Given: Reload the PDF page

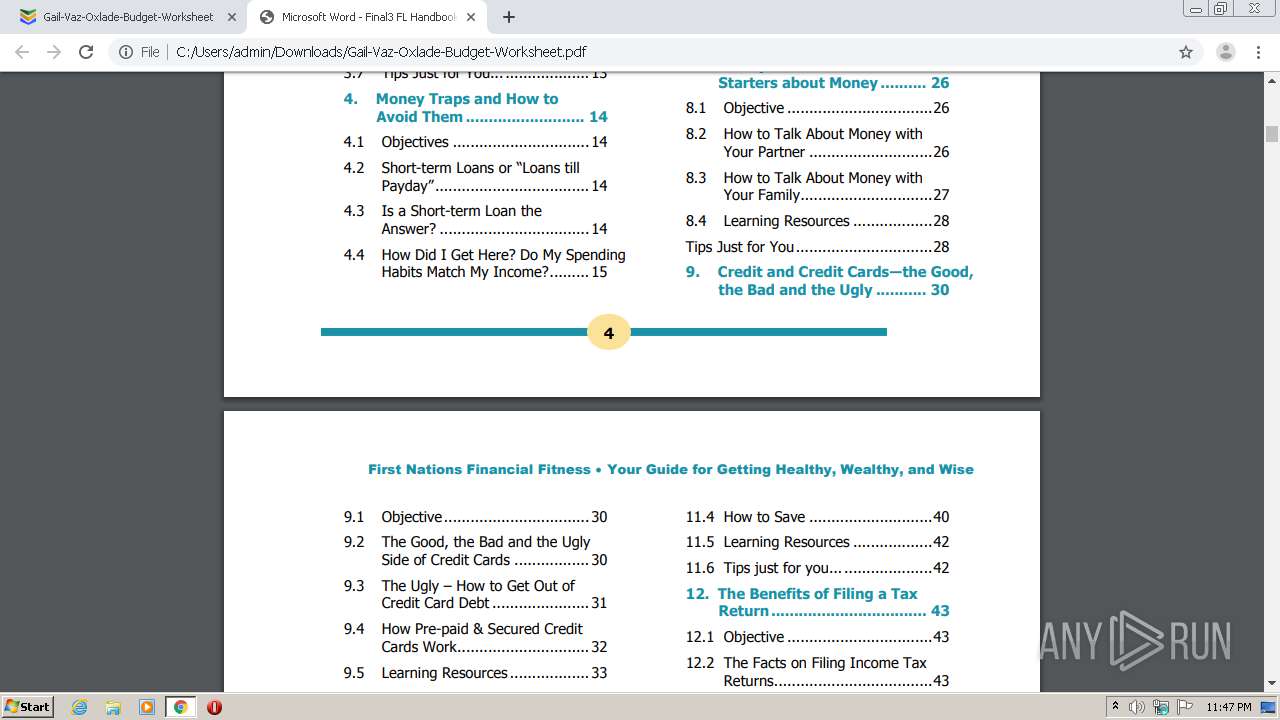Looking at the screenshot, I should pos(86,52).
